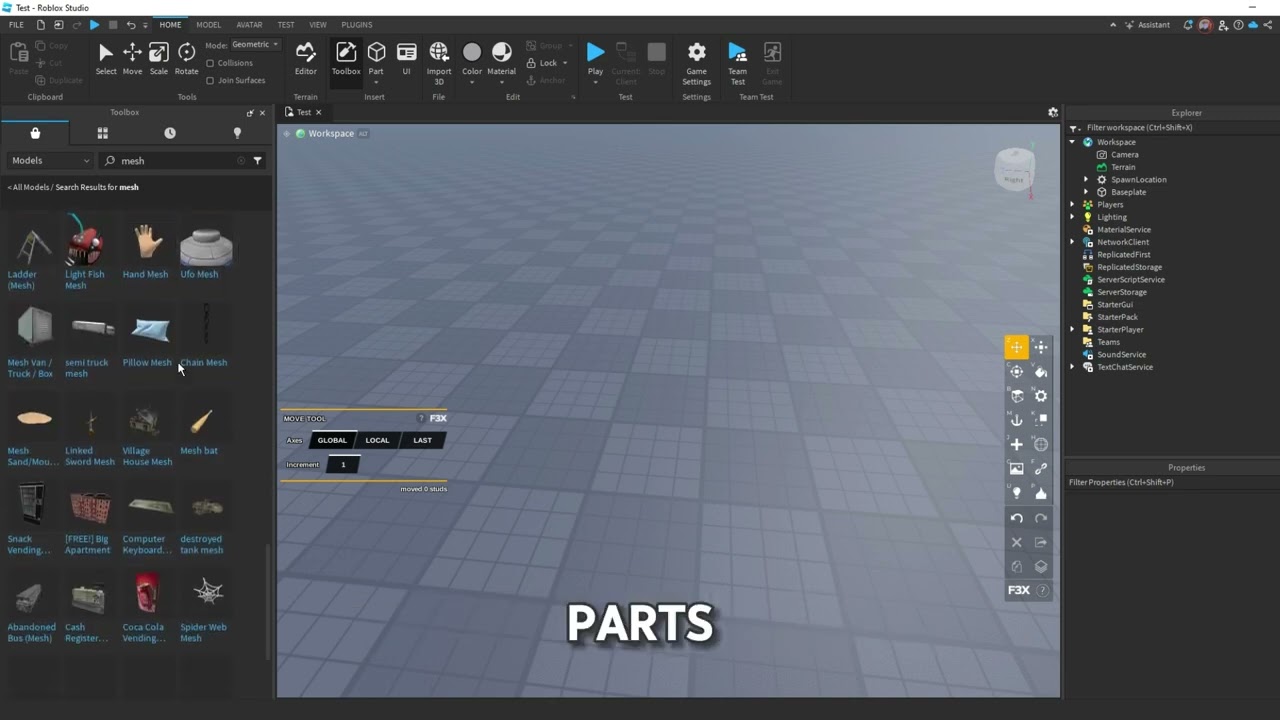Image resolution: width=1280 pixels, height=720 pixels.
Task: Open the Terrain Editor
Action: (x=306, y=59)
